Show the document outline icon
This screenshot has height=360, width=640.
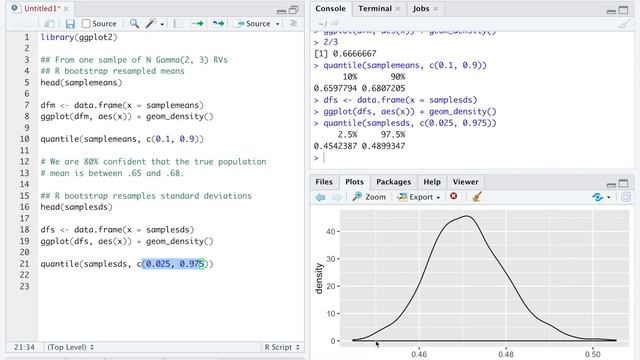point(293,24)
